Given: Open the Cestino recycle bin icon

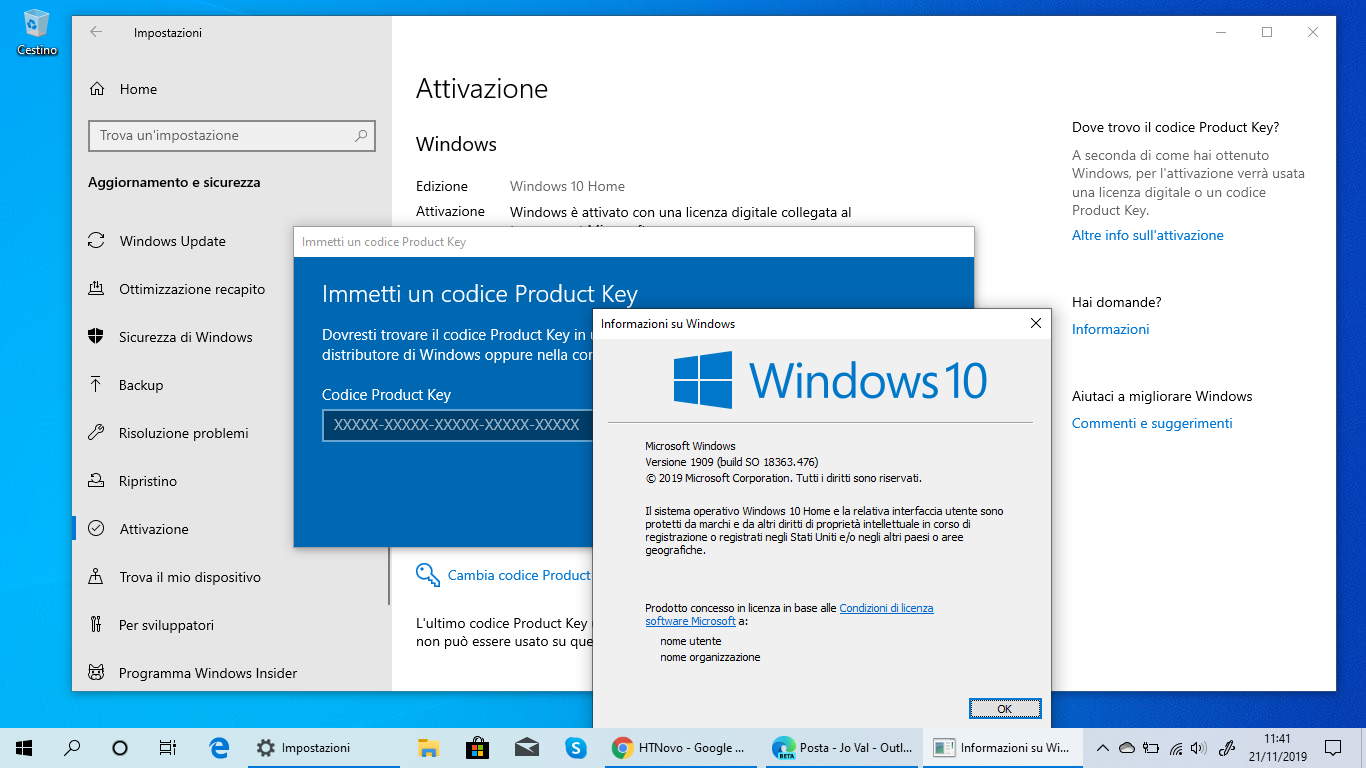Looking at the screenshot, I should 37,31.
